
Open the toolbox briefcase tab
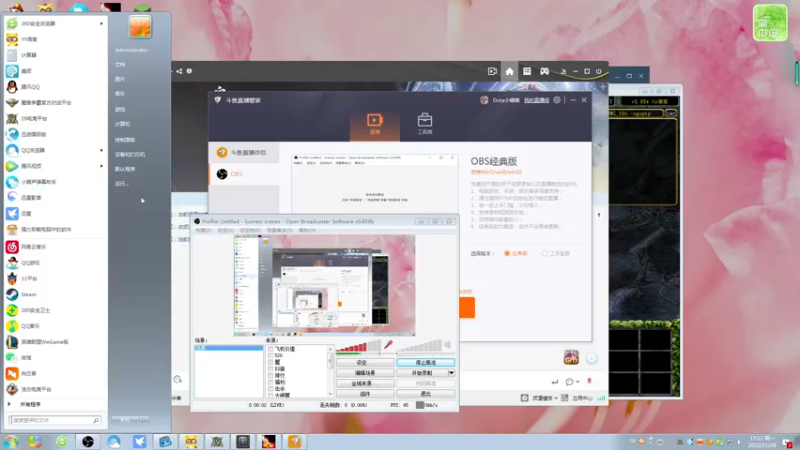[x=424, y=124]
